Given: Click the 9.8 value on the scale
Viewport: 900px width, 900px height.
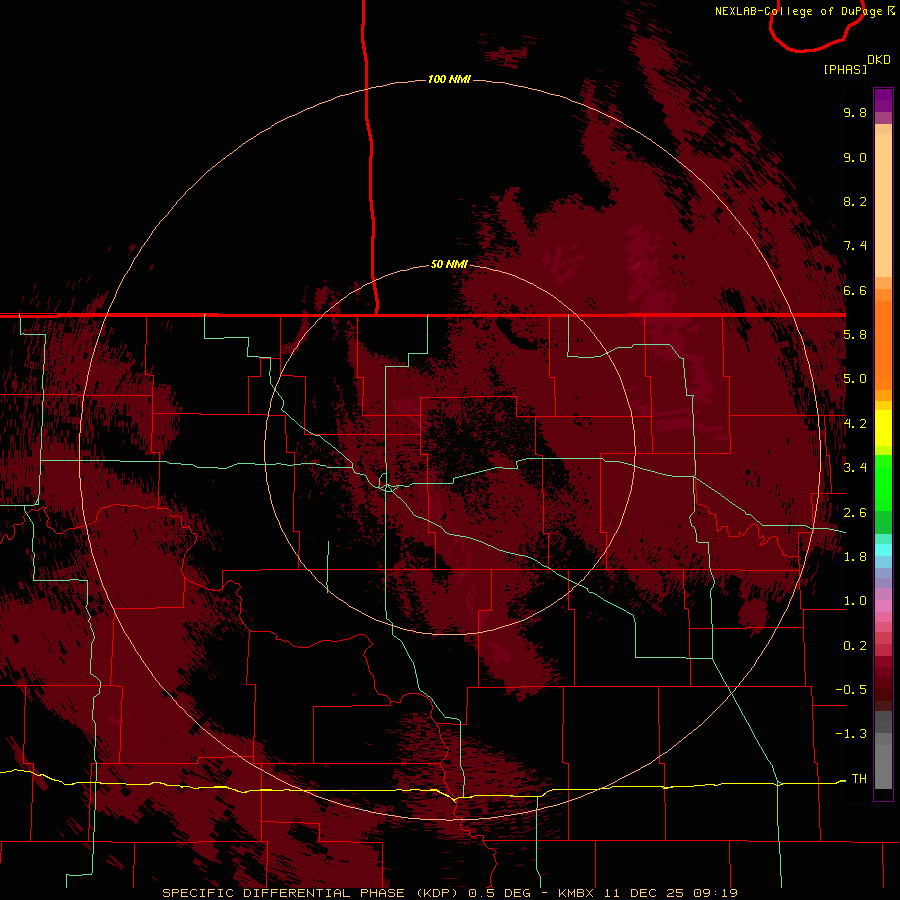Looking at the screenshot, I should tap(855, 112).
